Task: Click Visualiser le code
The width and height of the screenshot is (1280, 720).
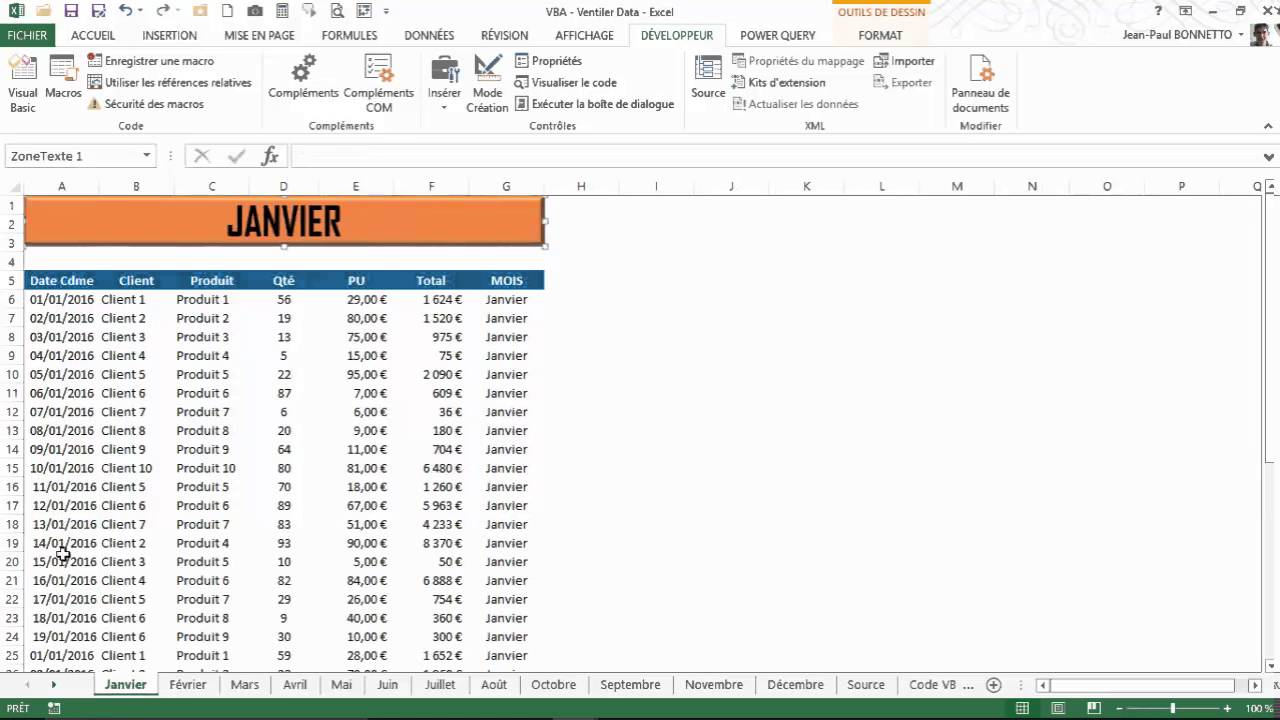Action: [x=566, y=83]
